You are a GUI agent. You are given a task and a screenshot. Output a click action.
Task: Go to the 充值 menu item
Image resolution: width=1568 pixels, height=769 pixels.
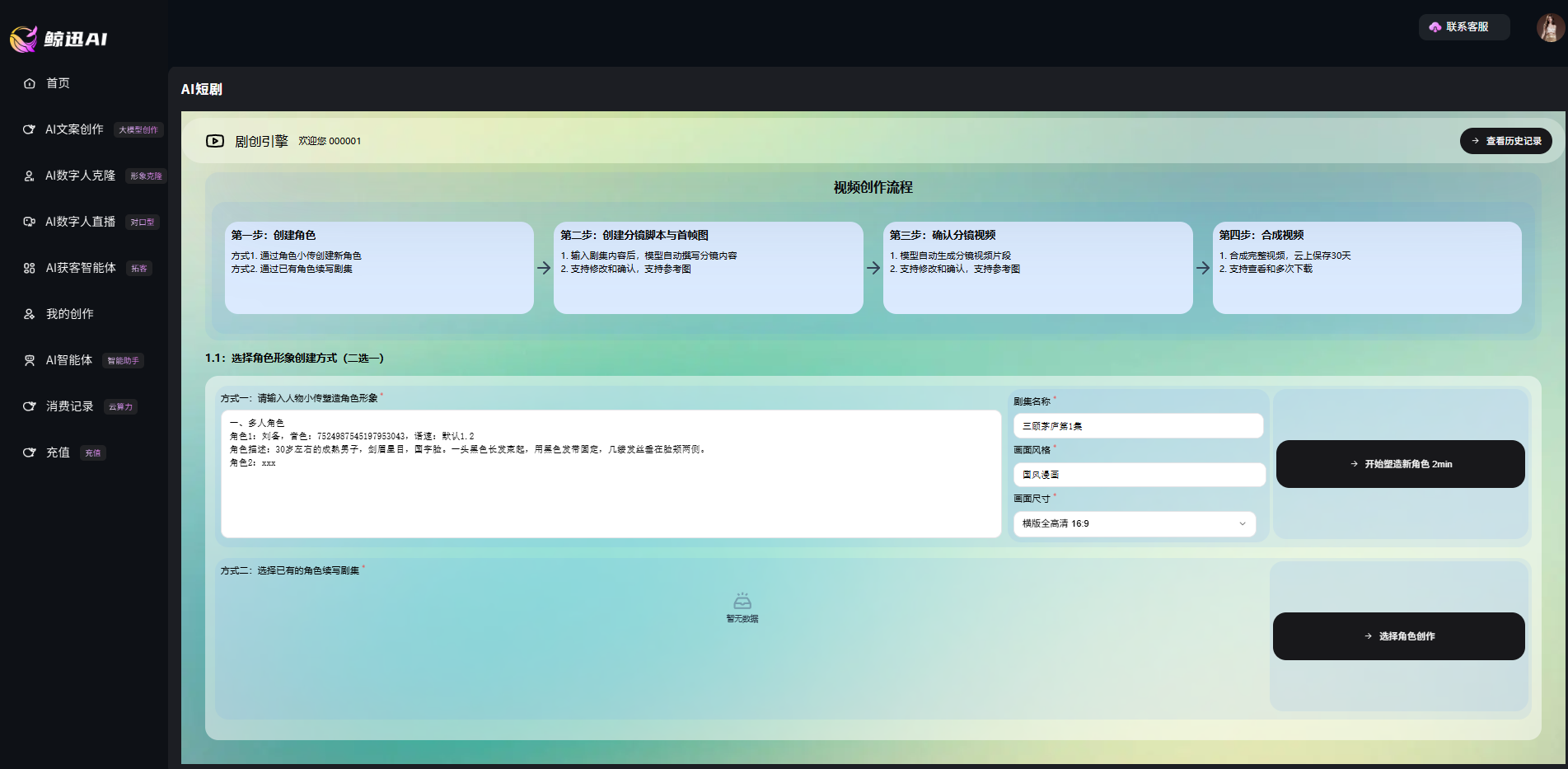pos(58,452)
